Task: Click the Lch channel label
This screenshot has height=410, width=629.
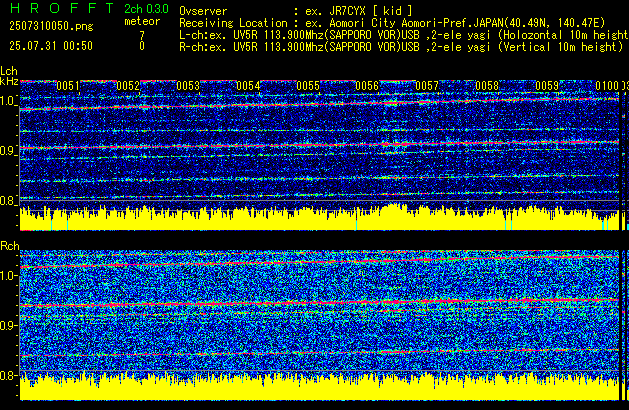Action: click(9, 71)
